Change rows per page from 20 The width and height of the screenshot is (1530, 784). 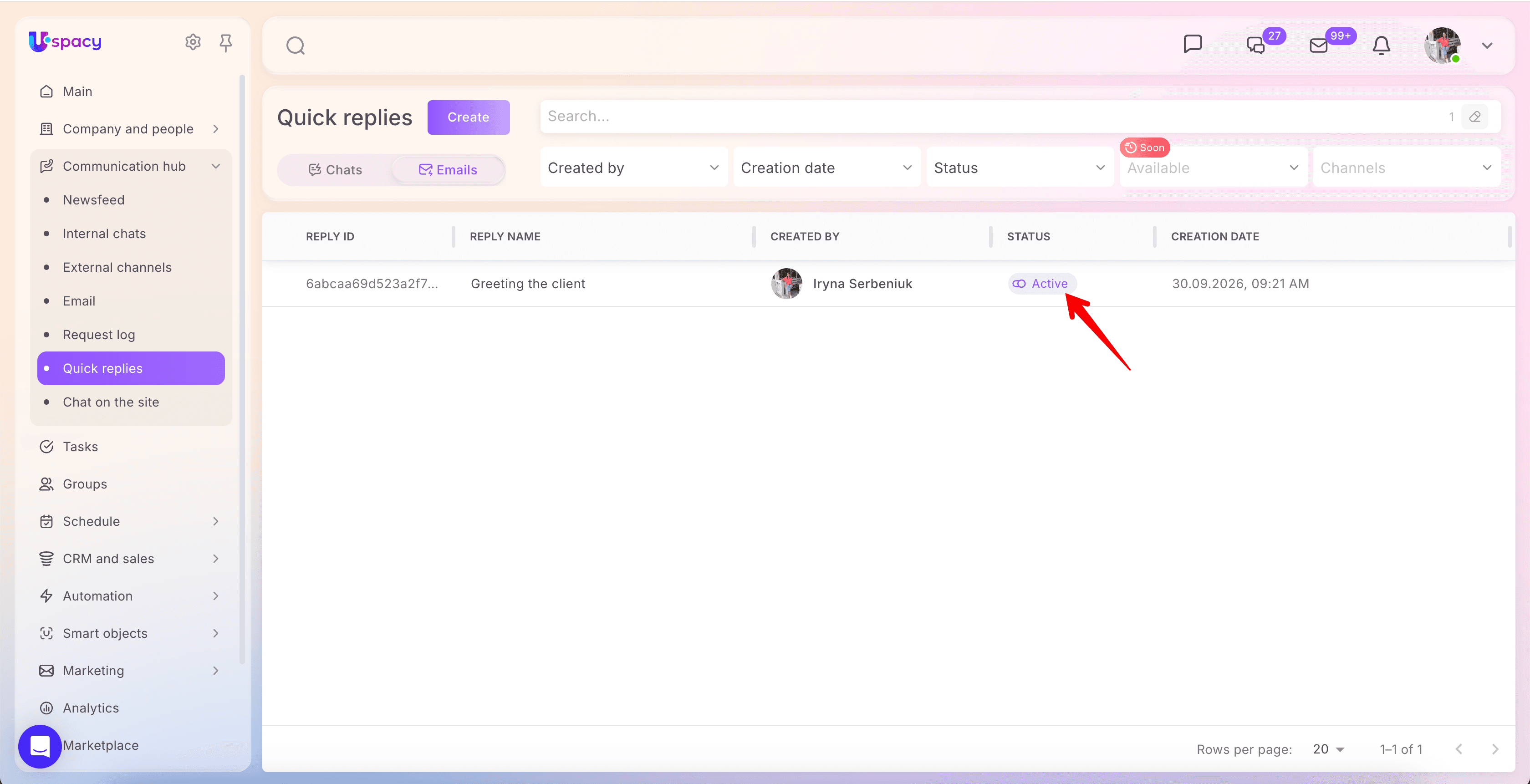pos(1328,749)
